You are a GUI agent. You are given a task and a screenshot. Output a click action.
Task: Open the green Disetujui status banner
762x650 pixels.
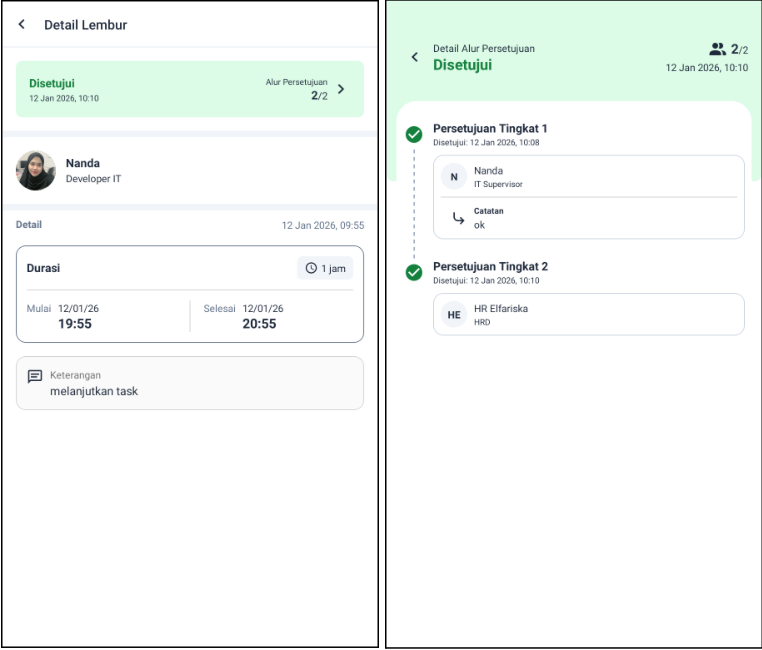pyautogui.click(x=189, y=89)
